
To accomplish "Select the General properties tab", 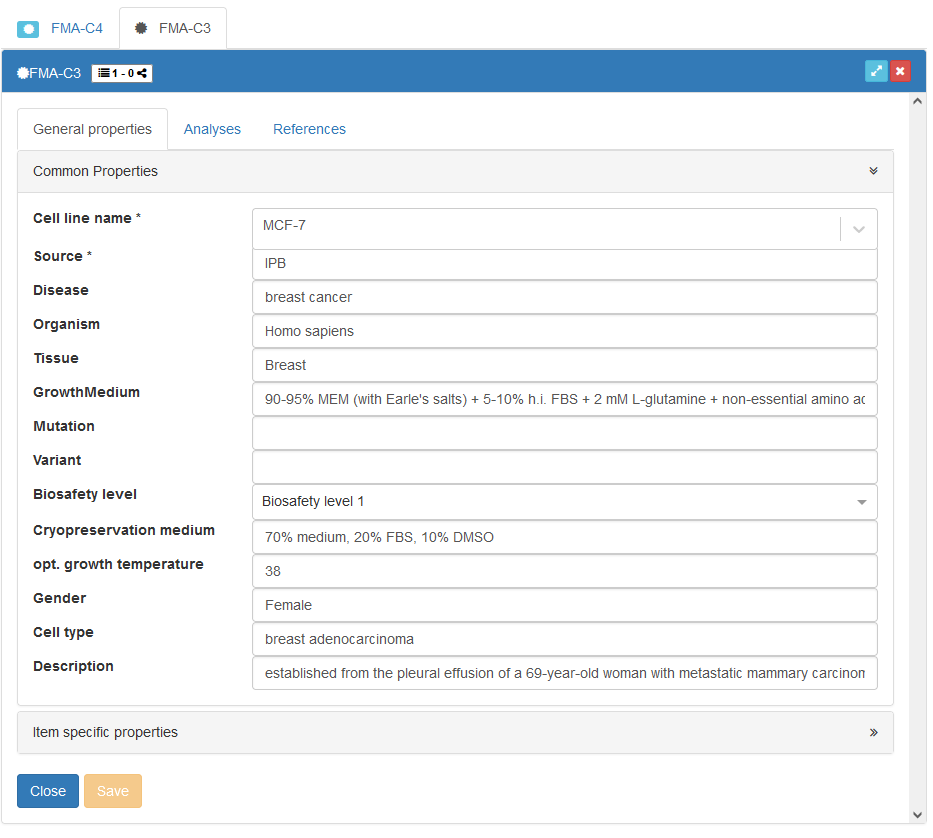I will tap(92, 129).
